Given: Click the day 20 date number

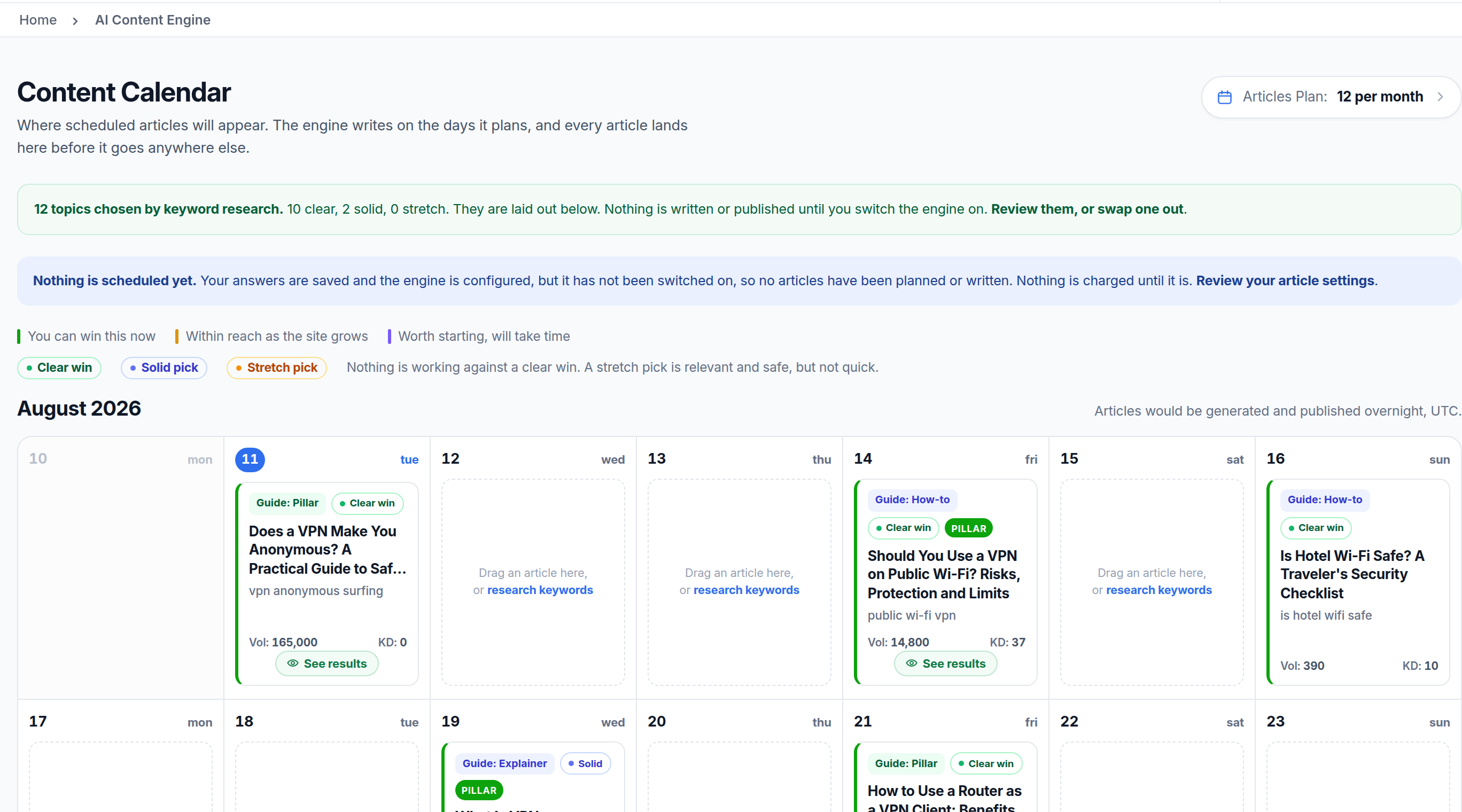Looking at the screenshot, I should 657,721.
